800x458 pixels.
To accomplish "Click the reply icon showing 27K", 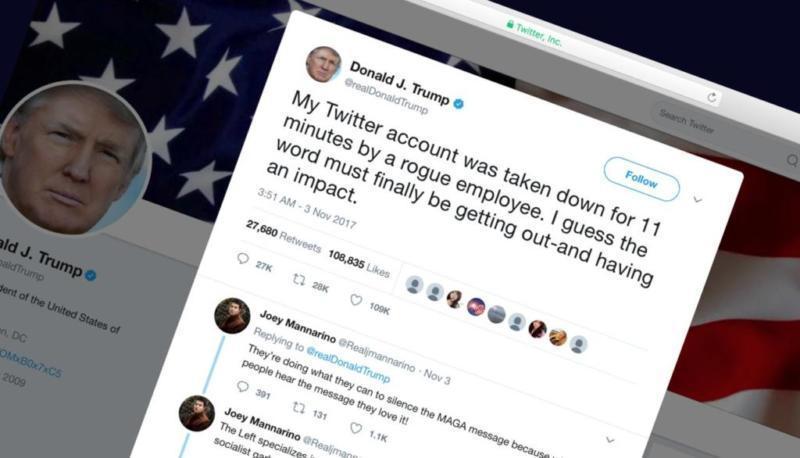I will (243, 259).
